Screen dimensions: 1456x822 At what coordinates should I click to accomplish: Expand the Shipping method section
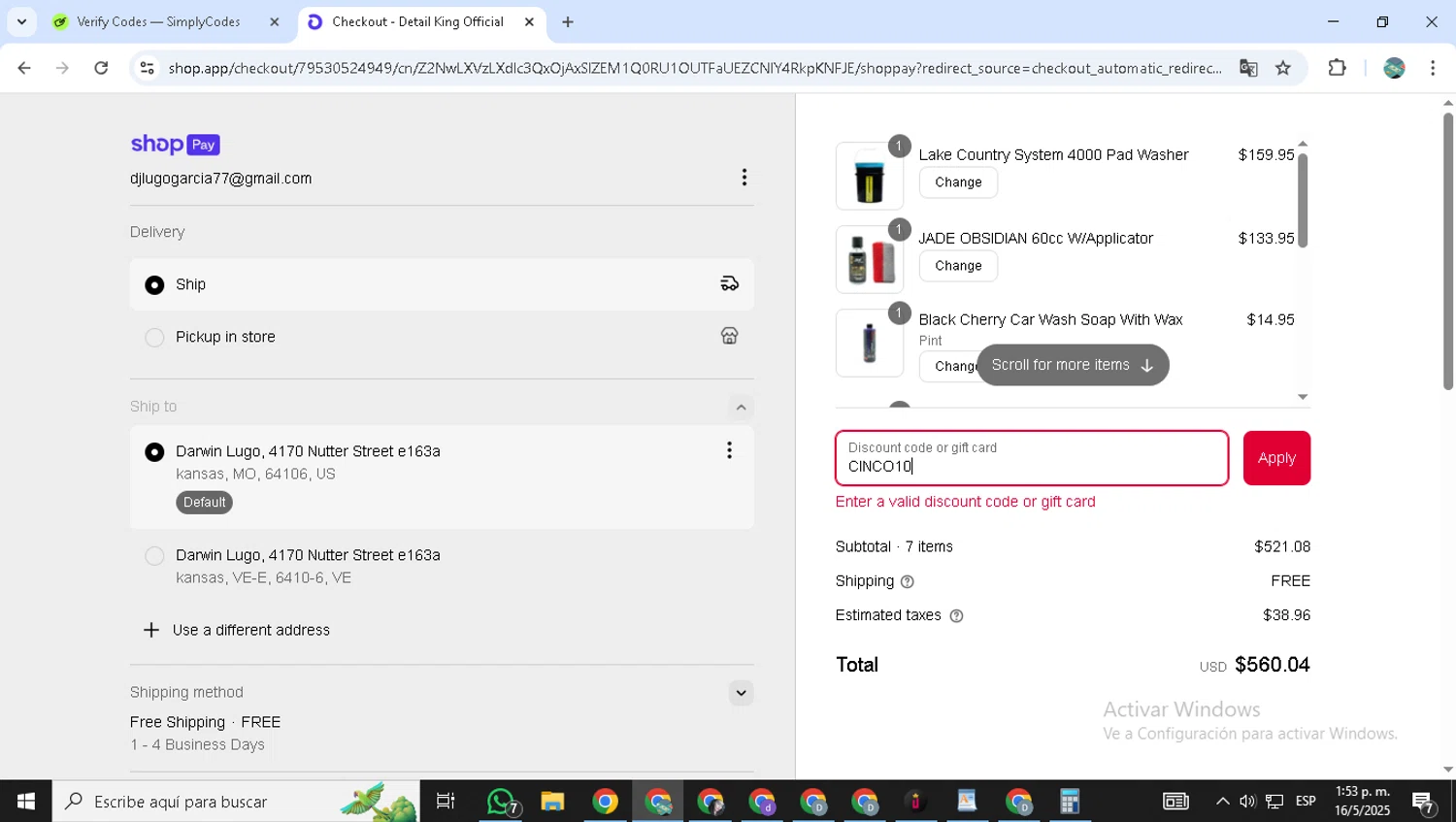point(741,693)
